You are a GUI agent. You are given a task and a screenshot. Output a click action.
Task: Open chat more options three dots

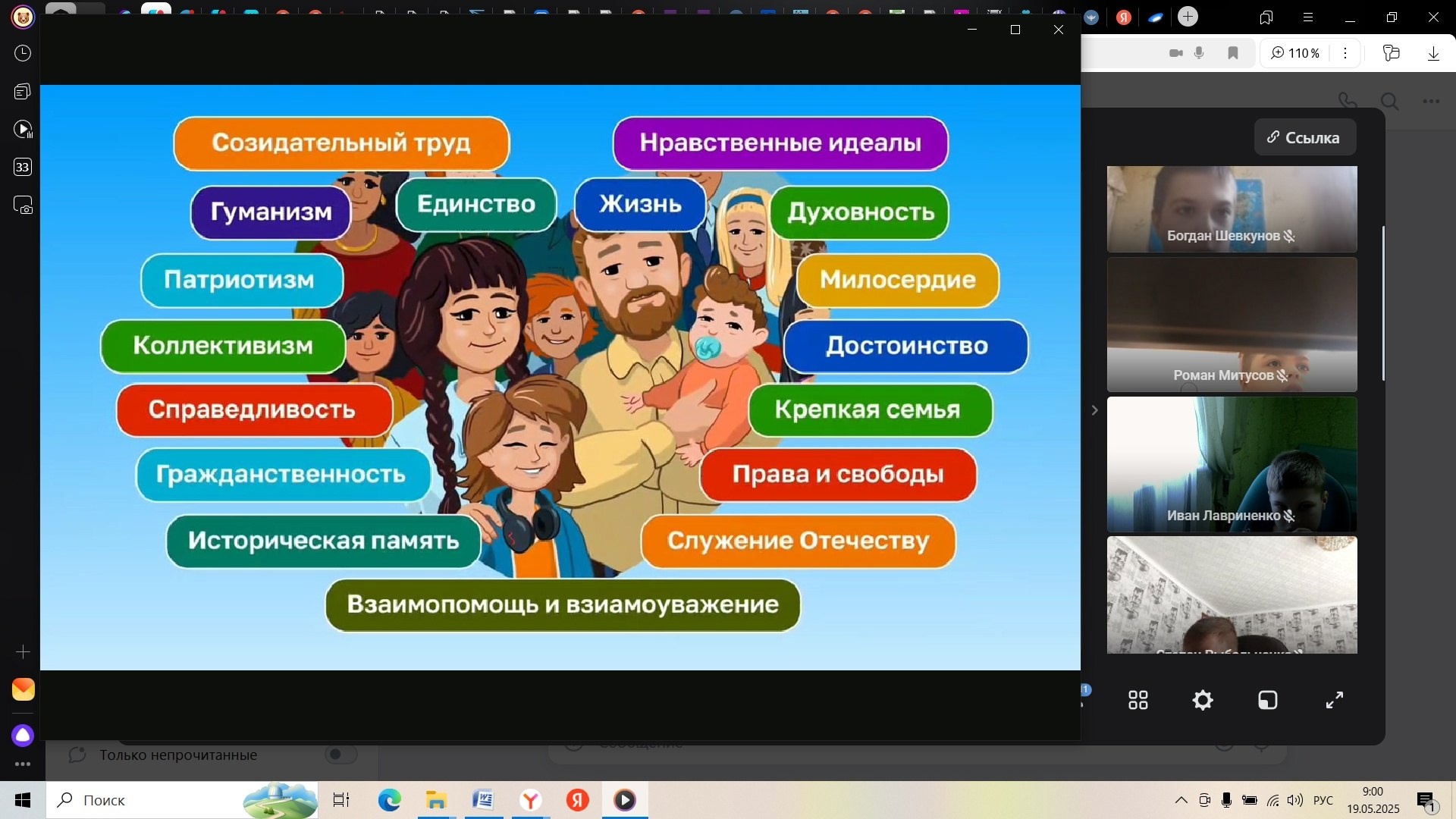pos(1431,101)
